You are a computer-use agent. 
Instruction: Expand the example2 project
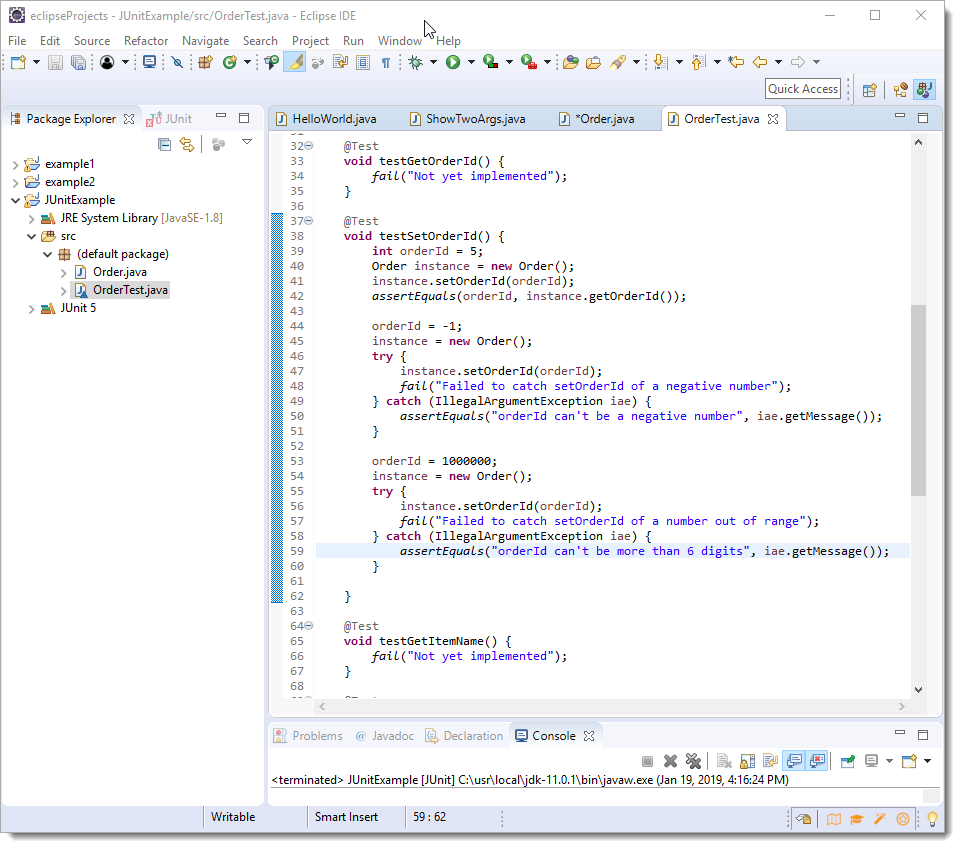coord(15,182)
